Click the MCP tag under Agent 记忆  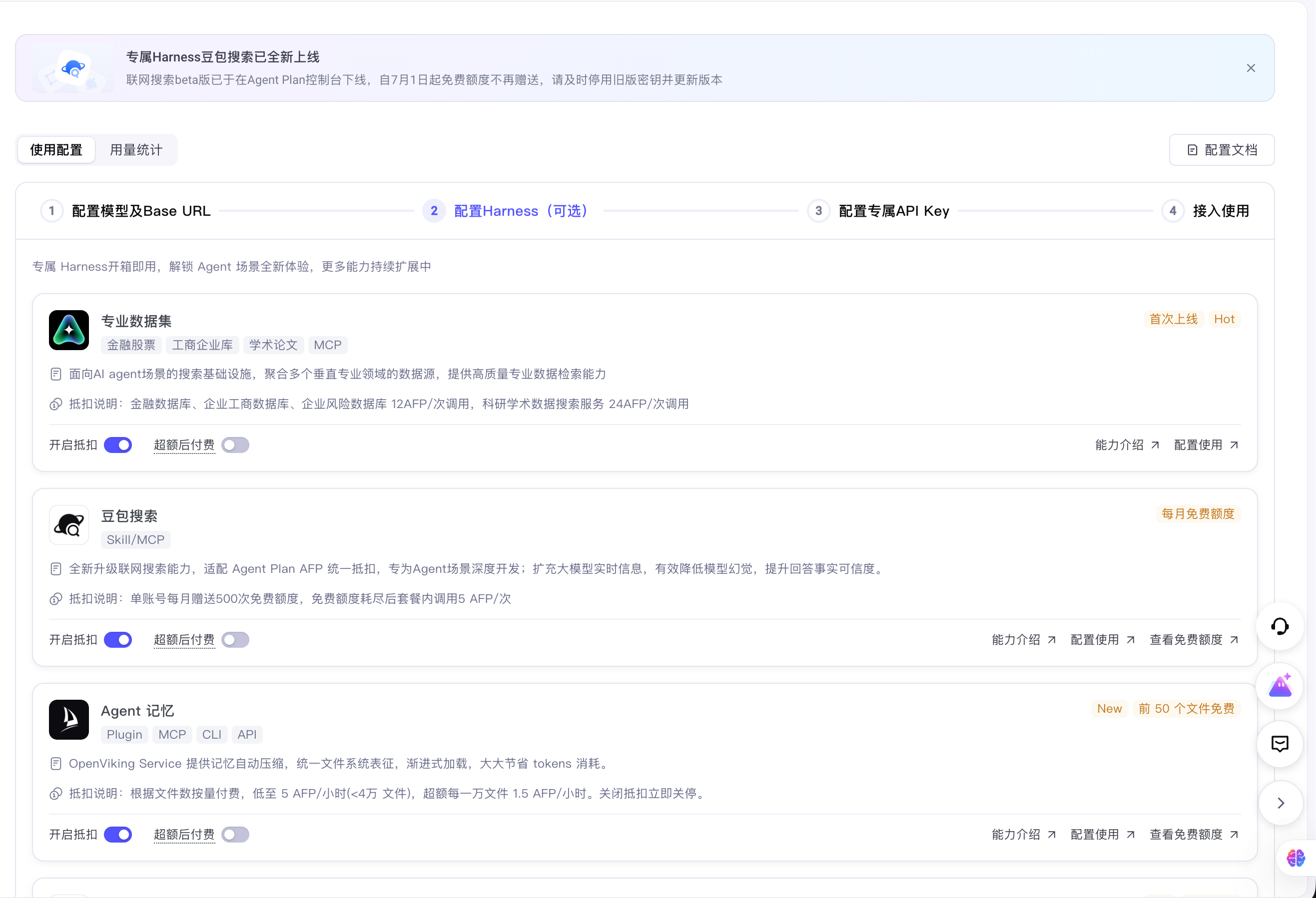[172, 734]
